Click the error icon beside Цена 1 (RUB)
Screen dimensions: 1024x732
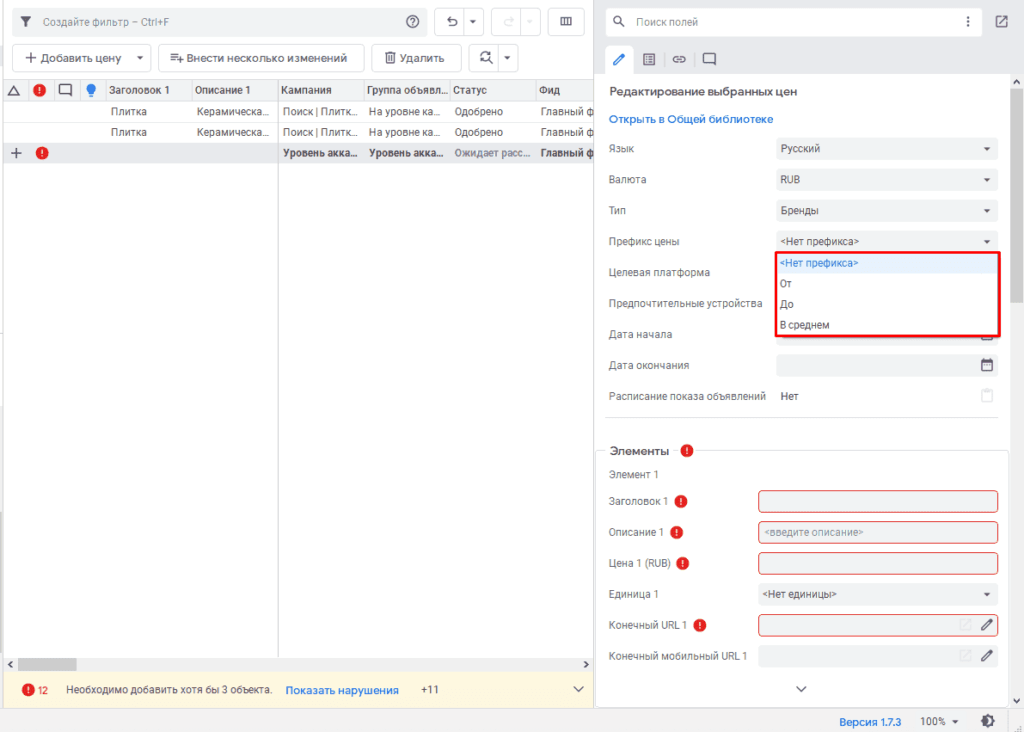[682, 563]
